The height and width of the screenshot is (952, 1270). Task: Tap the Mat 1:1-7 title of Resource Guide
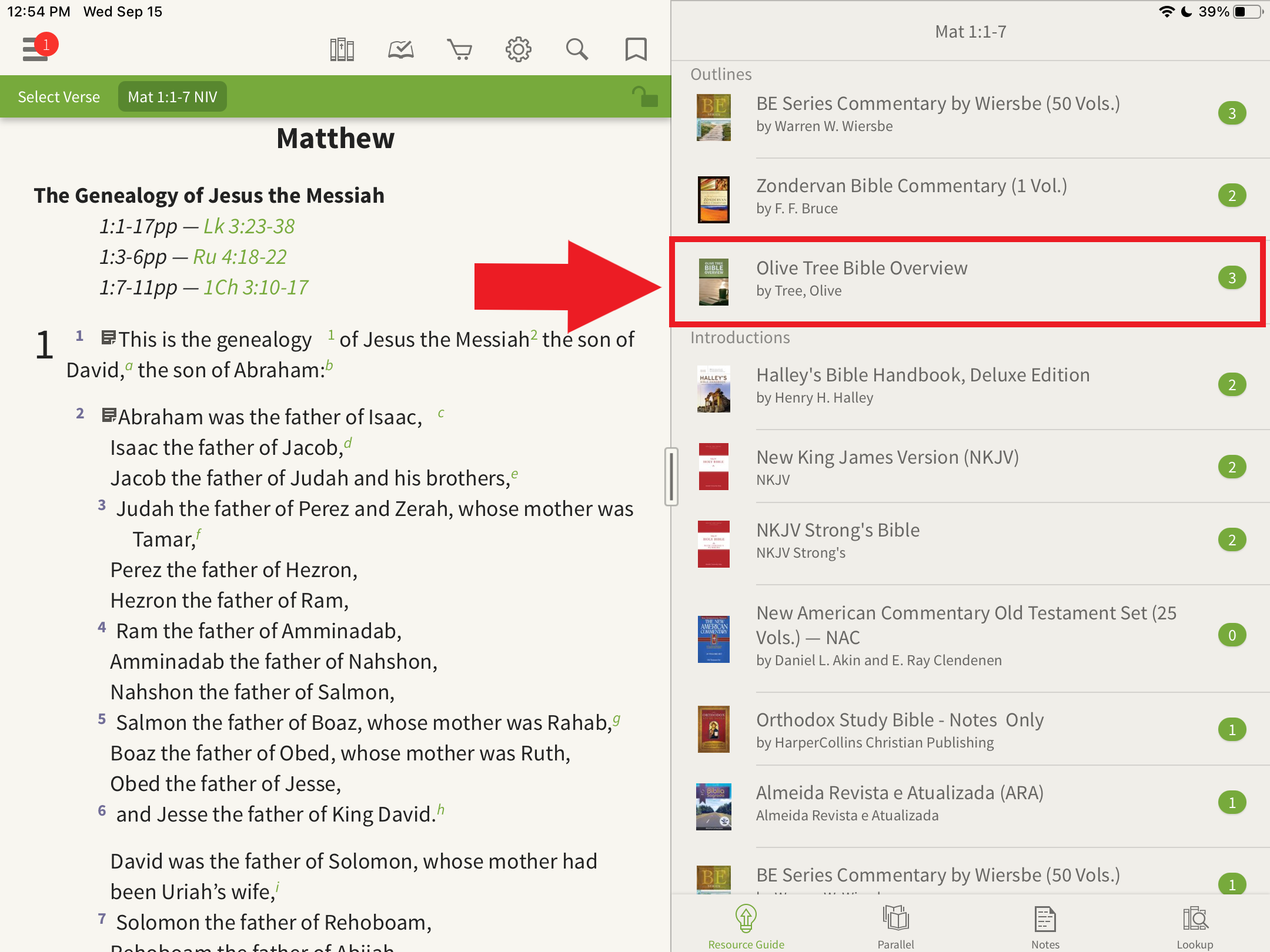[971, 32]
